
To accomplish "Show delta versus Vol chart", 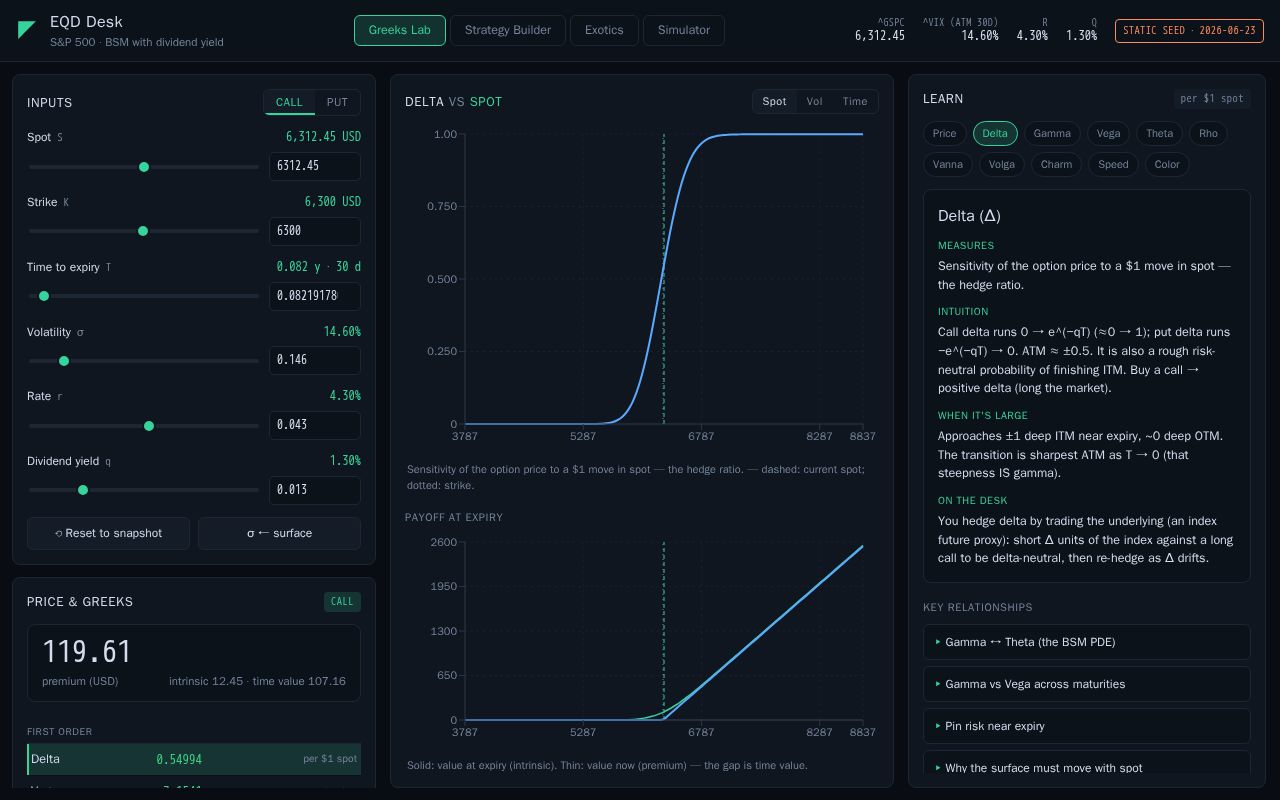I will coord(814,101).
